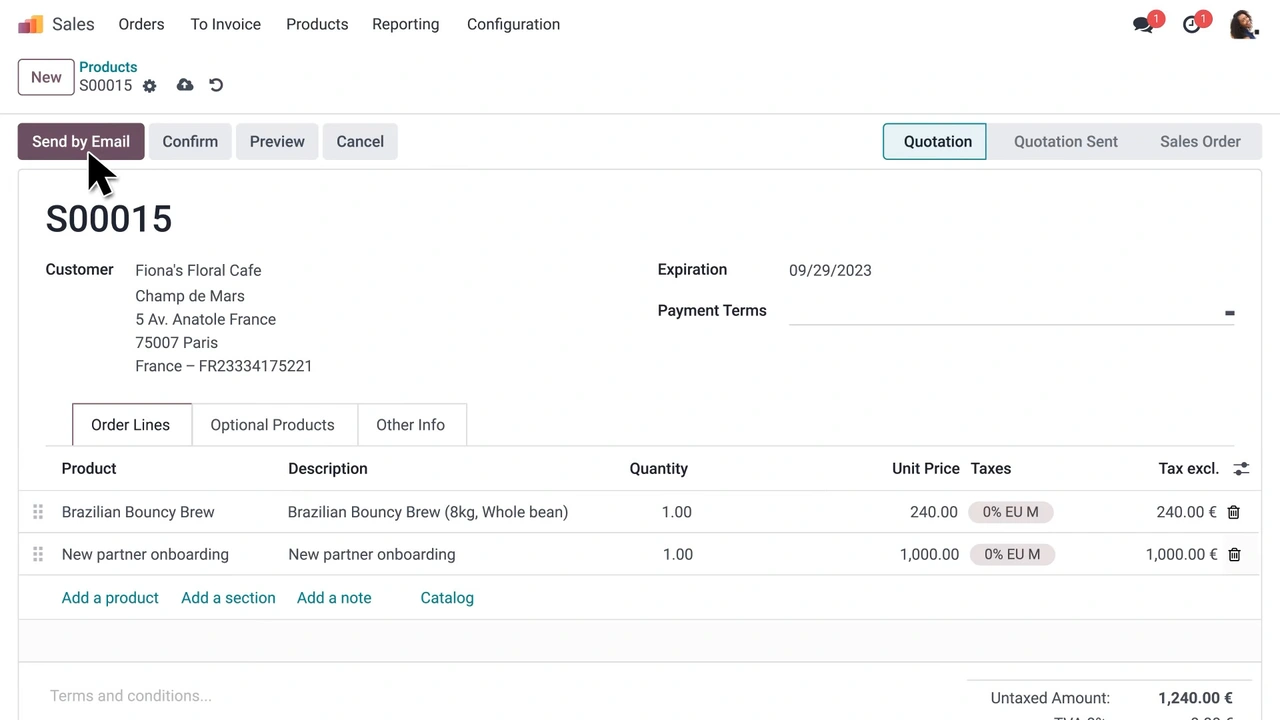
Task: Click the 0% EU M tax tag on New partner onboarding
Action: [1012, 554]
